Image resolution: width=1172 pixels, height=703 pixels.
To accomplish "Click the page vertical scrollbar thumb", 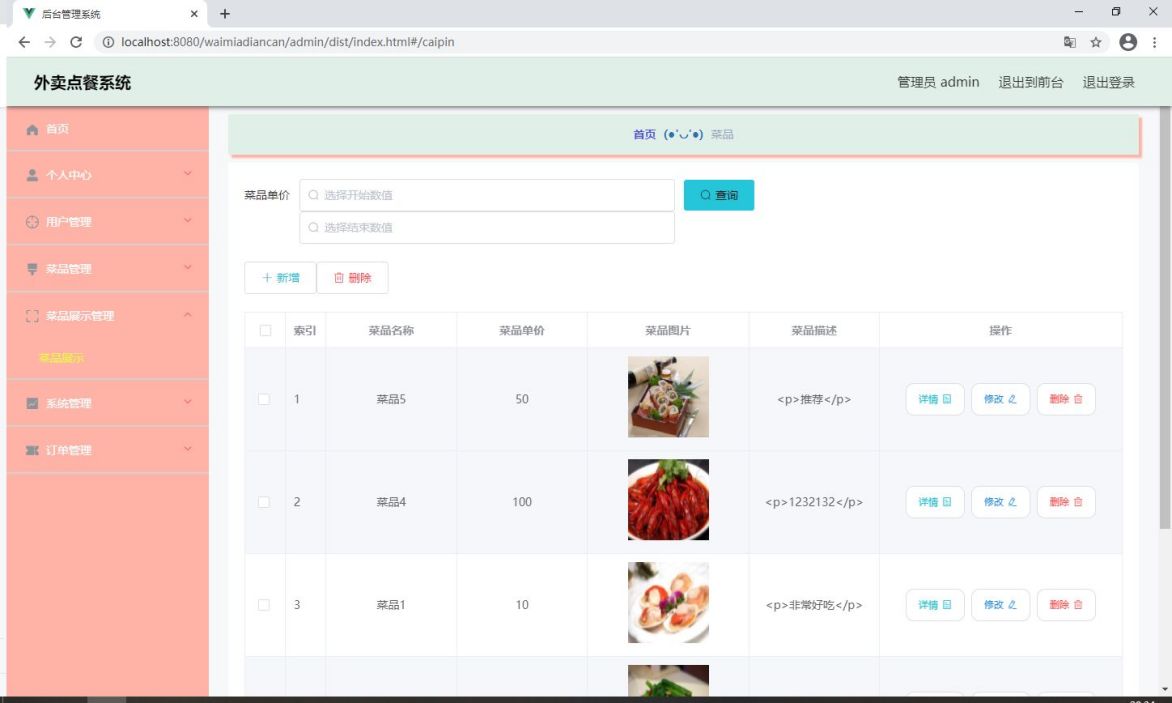I will (1165, 318).
